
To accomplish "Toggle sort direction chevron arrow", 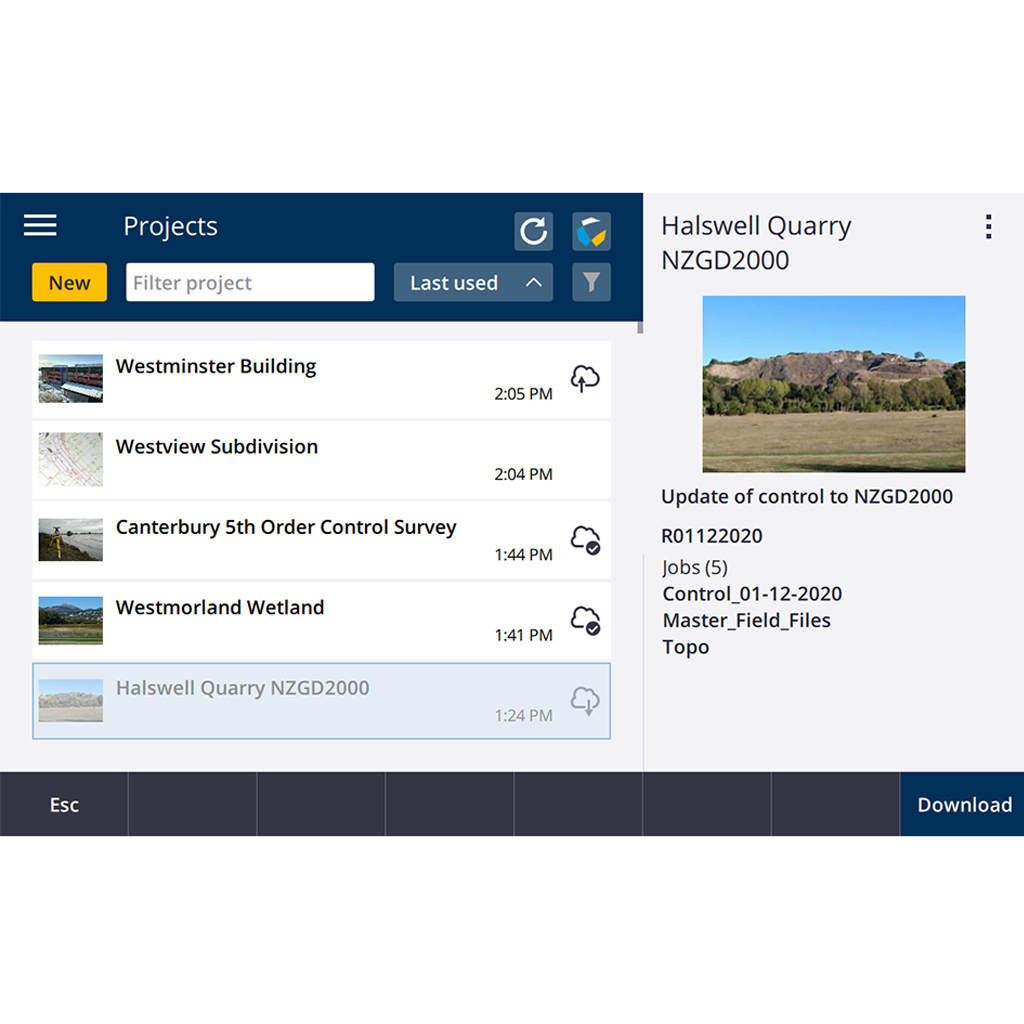I will [x=534, y=283].
